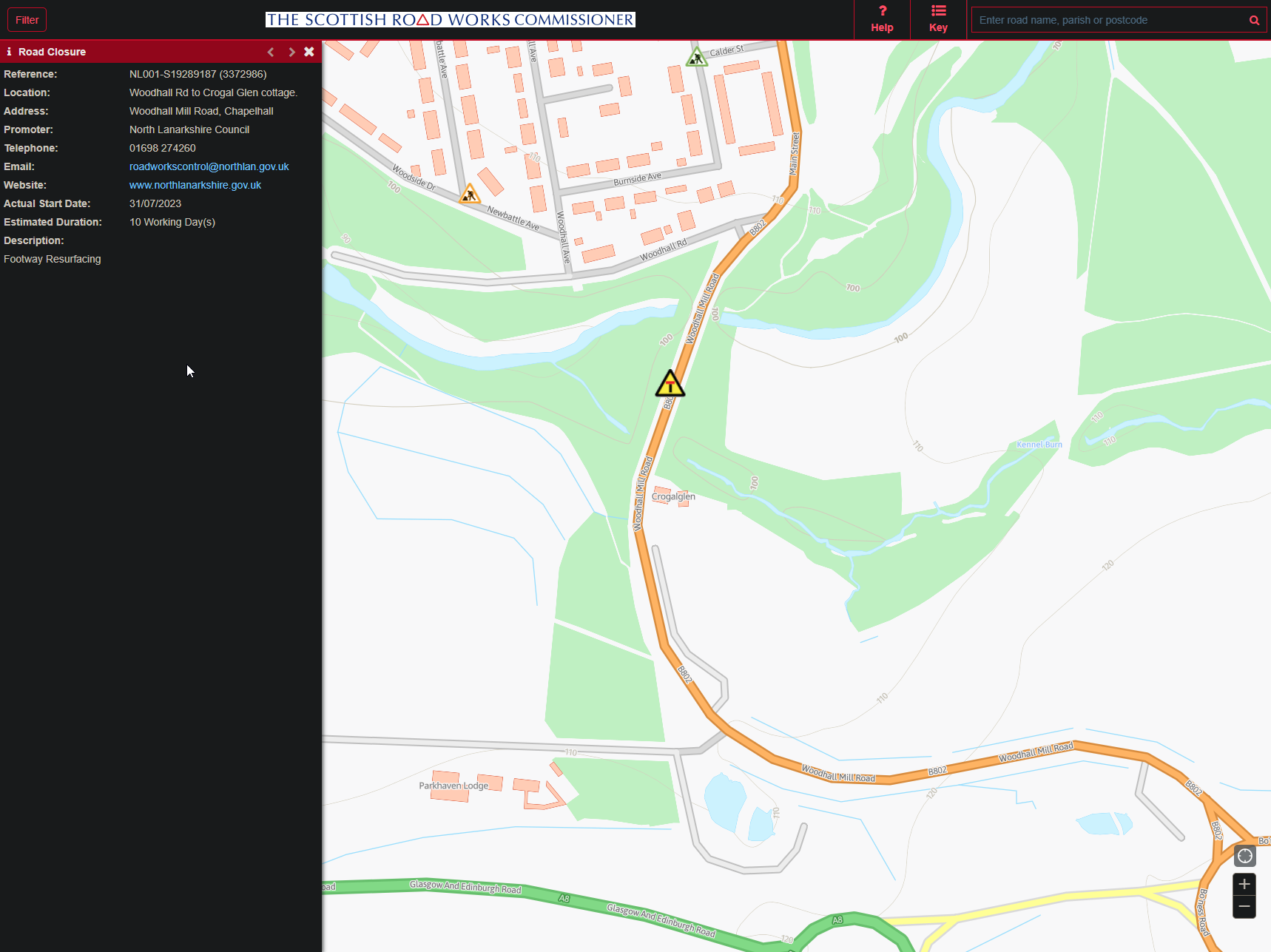Click North Lanarkshire Council promoter text
The width and height of the screenshot is (1271, 952).
pos(189,129)
